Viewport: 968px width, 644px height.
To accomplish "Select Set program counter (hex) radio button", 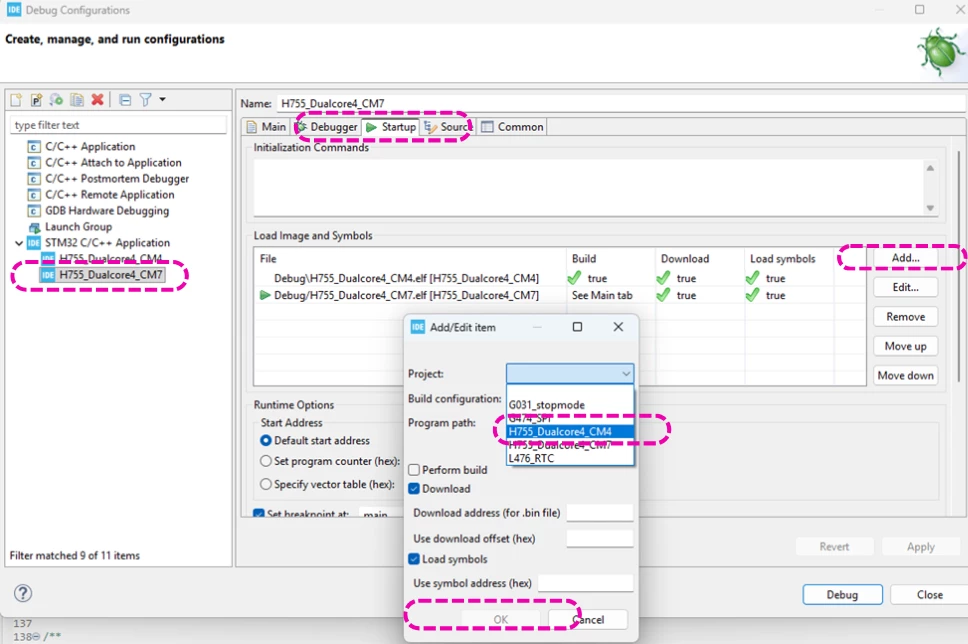I will point(266,461).
